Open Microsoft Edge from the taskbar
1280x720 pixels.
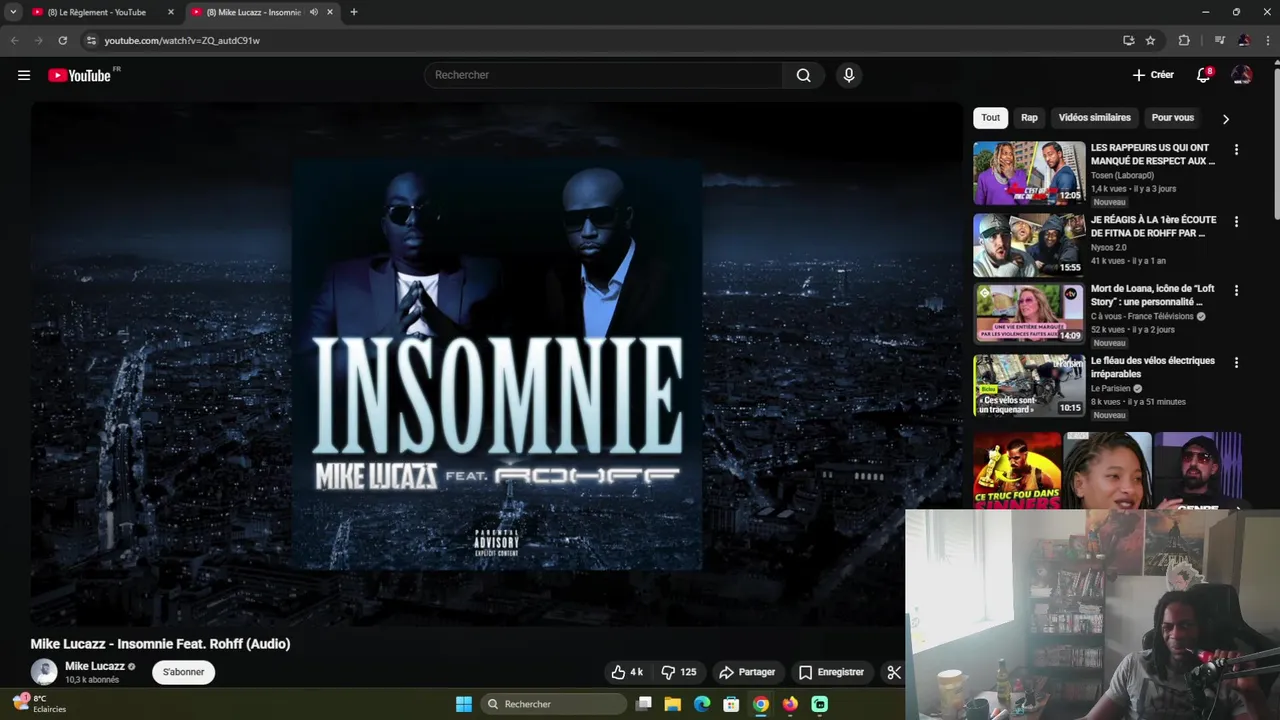(x=702, y=704)
